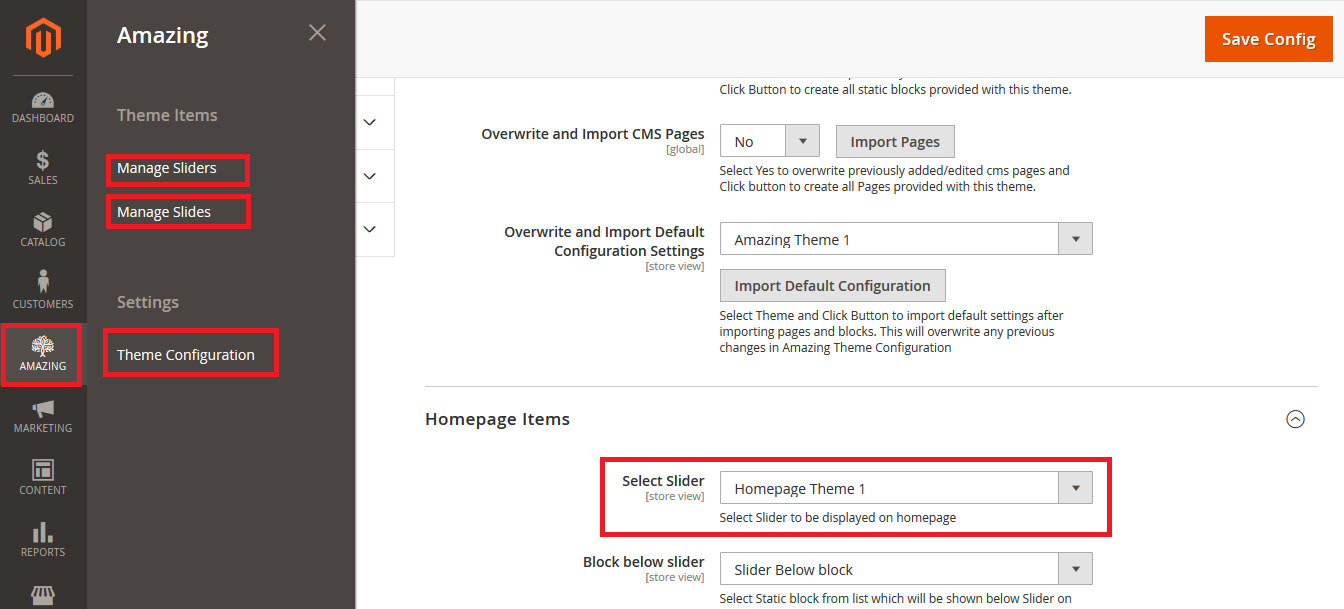This screenshot has width=1344, height=609.
Task: Open the Dashboard sidebar menu
Action: [43, 107]
